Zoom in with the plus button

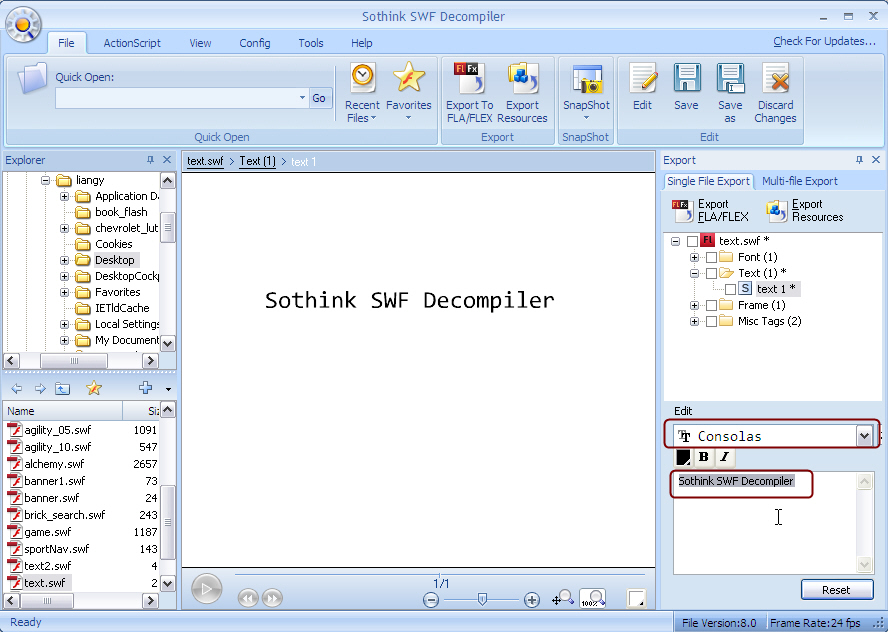pyautogui.click(x=531, y=600)
